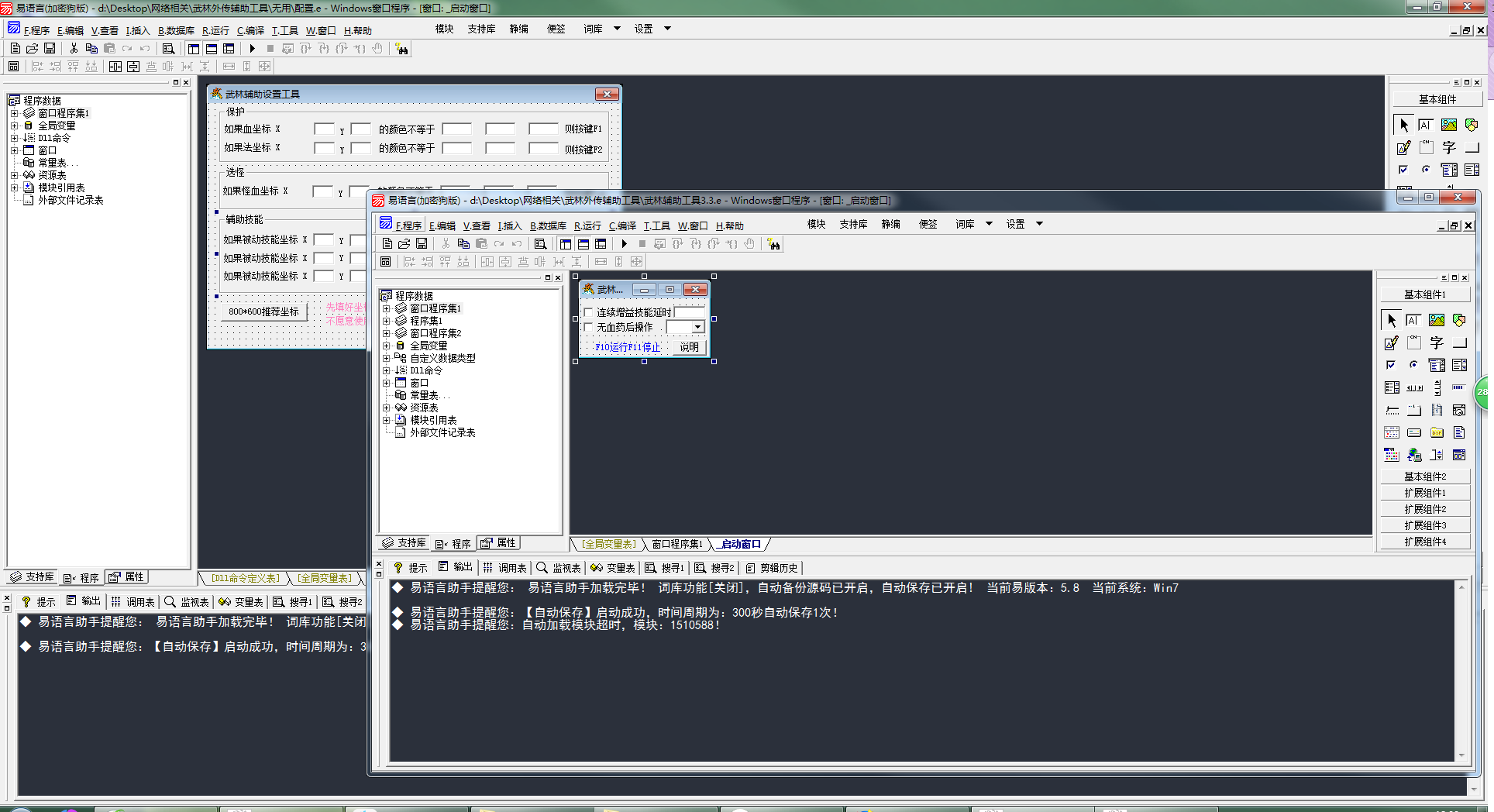Click binoculars help-search icon in front window toolbar
The width and height of the screenshot is (1494, 812).
point(773,244)
